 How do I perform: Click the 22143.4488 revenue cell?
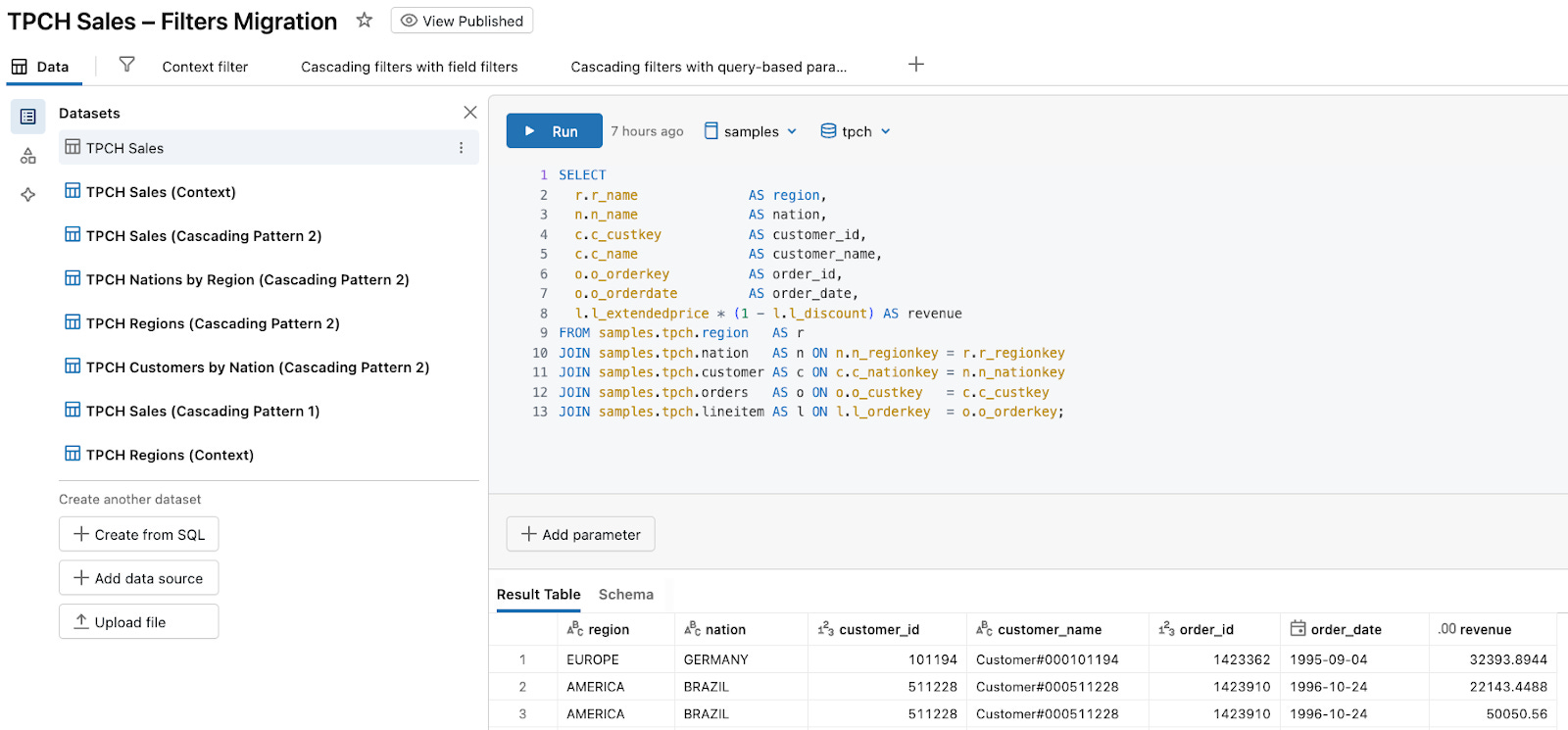1493,687
